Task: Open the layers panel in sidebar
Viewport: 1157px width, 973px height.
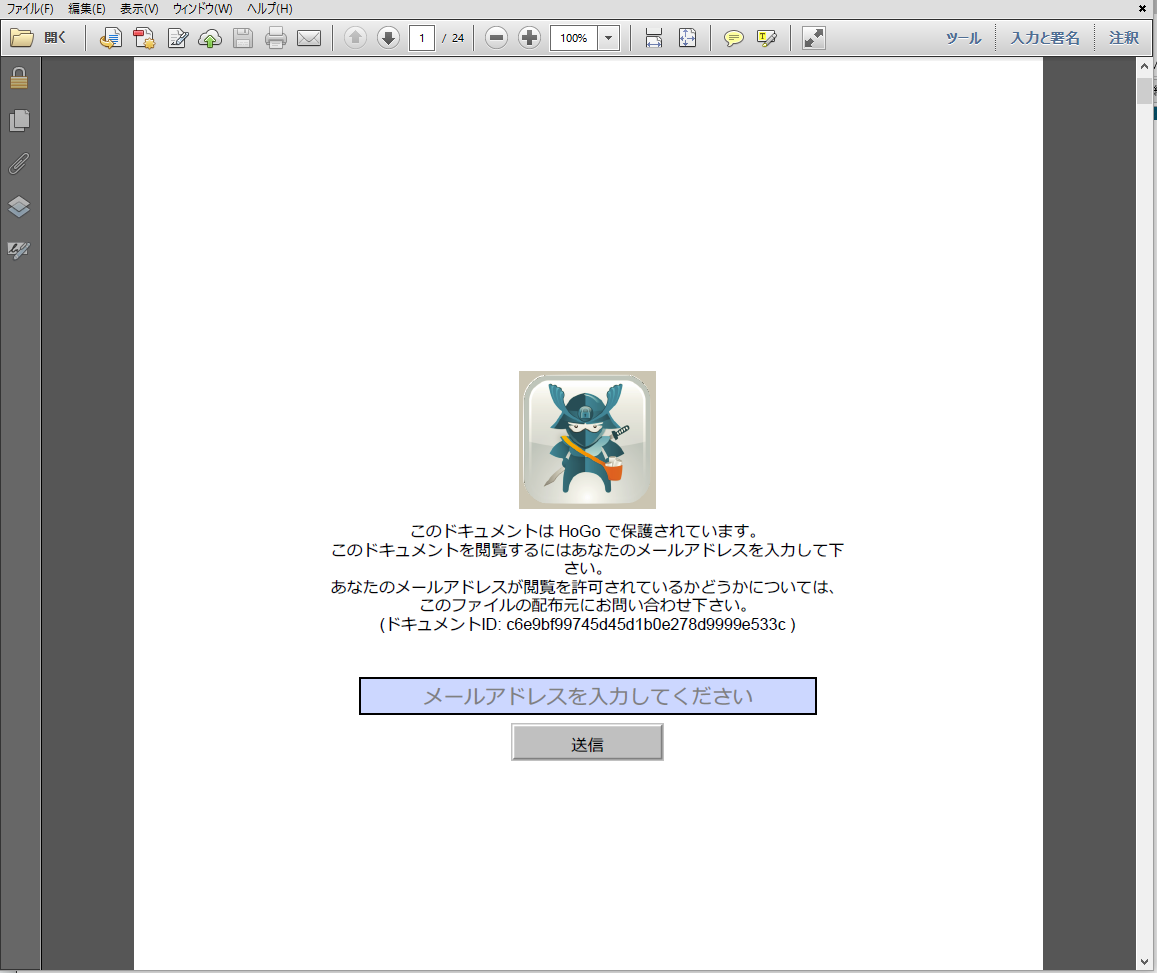Action: pyautogui.click(x=18, y=208)
